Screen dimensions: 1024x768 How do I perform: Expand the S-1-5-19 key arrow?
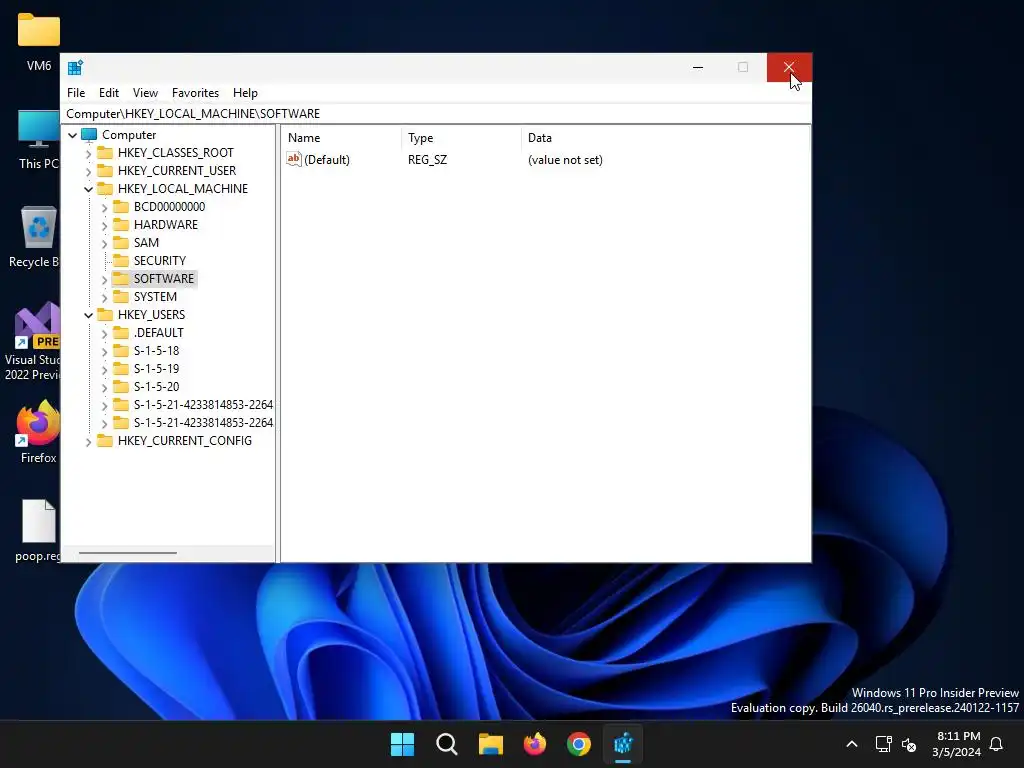coord(104,370)
